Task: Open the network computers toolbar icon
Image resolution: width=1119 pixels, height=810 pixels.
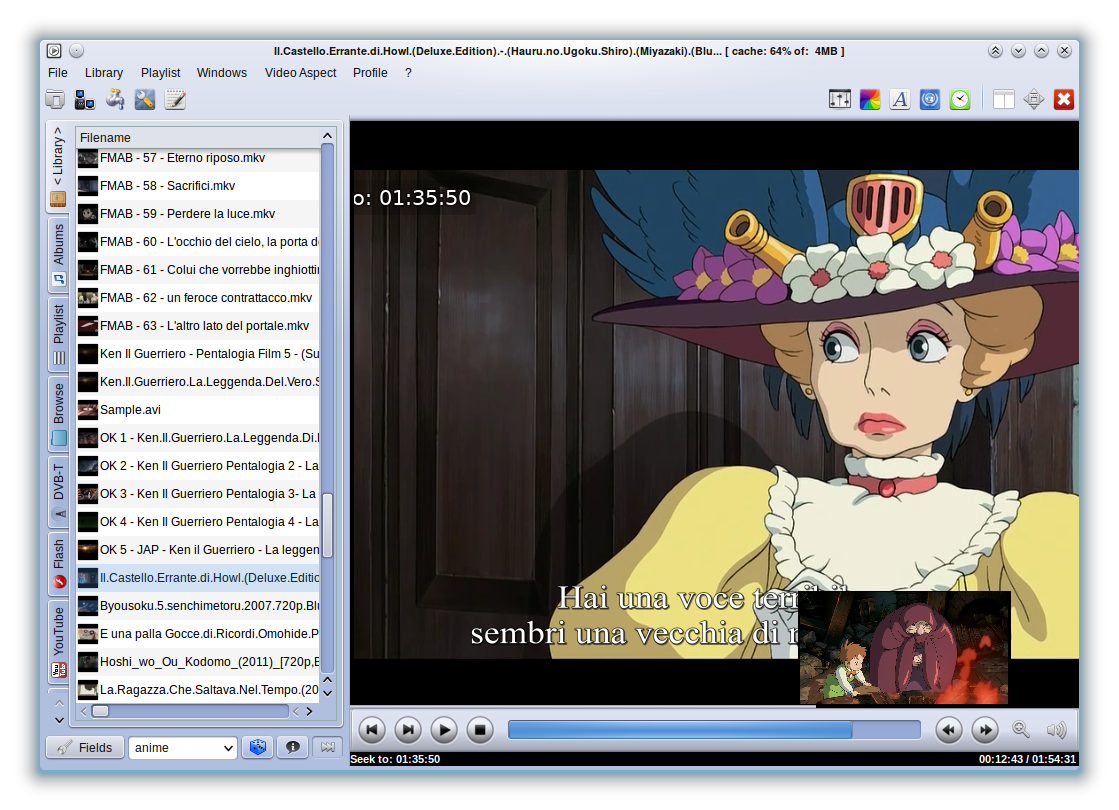Action: [85, 99]
